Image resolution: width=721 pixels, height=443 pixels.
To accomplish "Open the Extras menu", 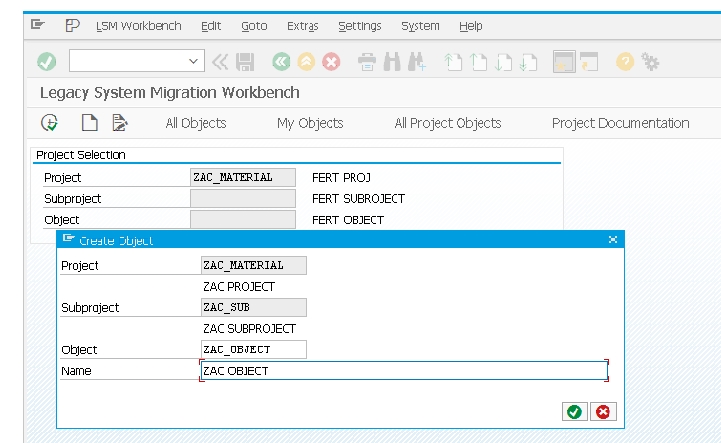I will 303,26.
